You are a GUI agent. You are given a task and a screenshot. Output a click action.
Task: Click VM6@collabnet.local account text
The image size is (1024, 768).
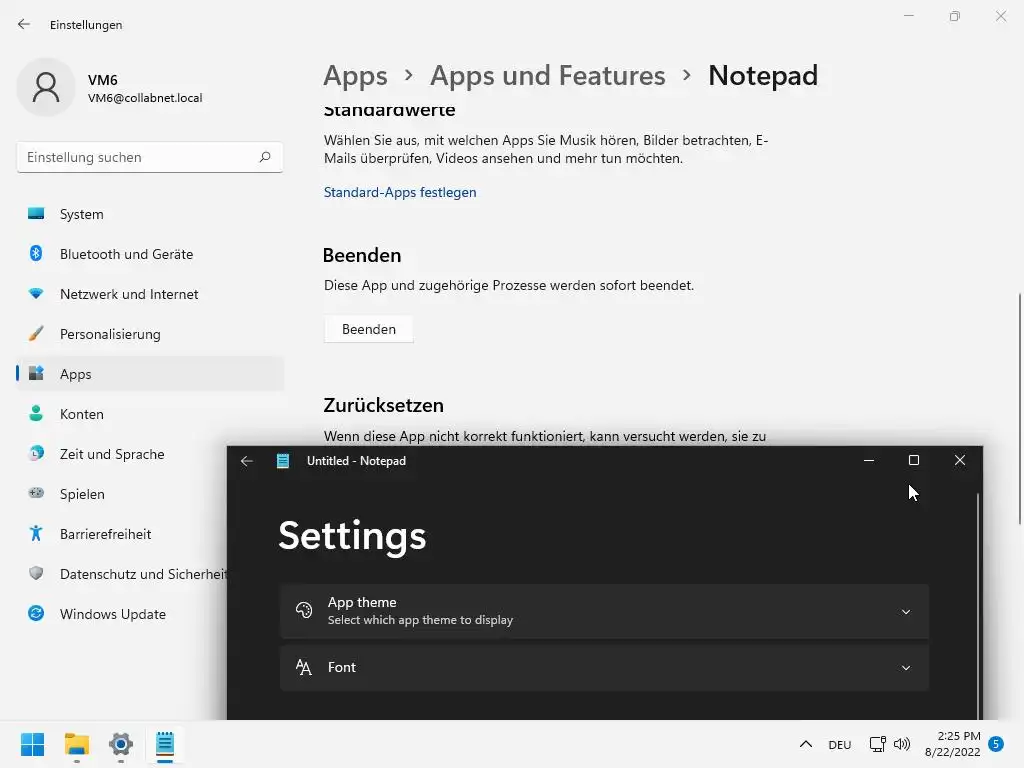point(145,98)
